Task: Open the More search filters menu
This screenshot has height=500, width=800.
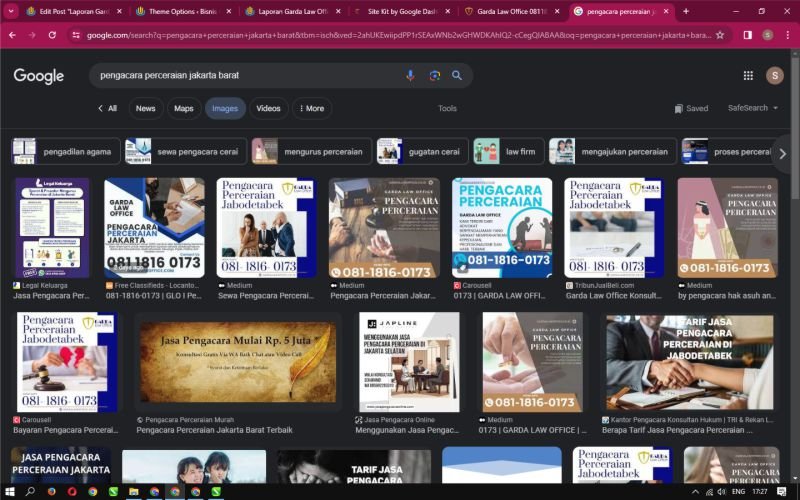Action: pos(311,108)
